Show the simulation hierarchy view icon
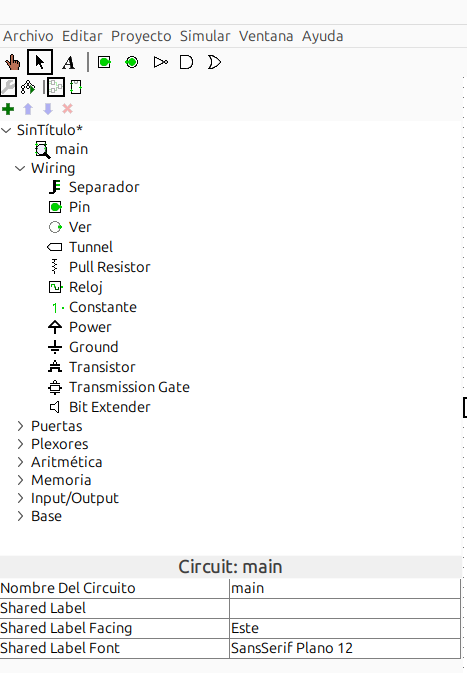This screenshot has height=673, width=467. pos(28,87)
